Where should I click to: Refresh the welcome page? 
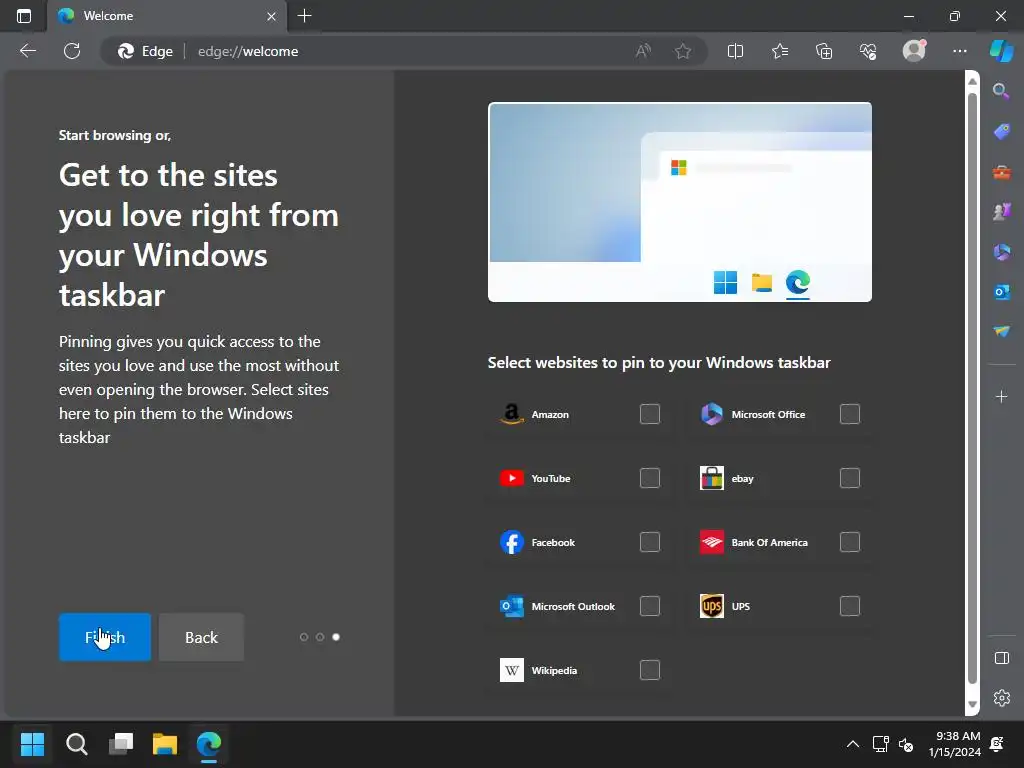72,51
